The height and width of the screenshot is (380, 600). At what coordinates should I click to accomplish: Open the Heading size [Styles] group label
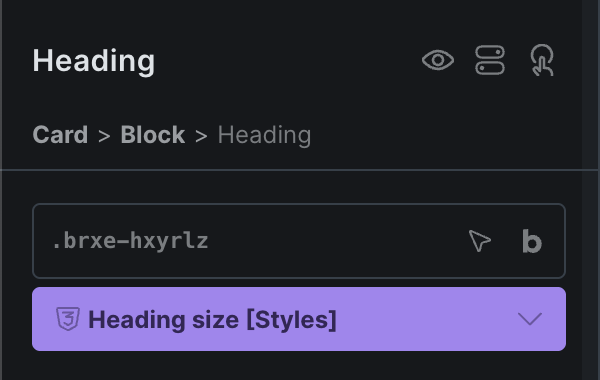(x=212, y=320)
